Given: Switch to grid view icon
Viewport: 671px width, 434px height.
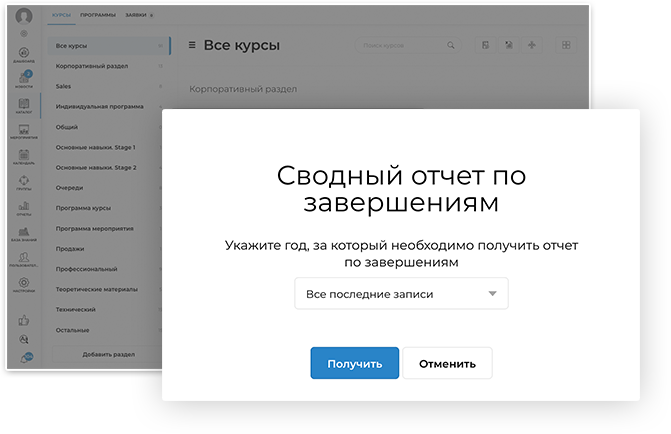Looking at the screenshot, I should pyautogui.click(x=566, y=45).
